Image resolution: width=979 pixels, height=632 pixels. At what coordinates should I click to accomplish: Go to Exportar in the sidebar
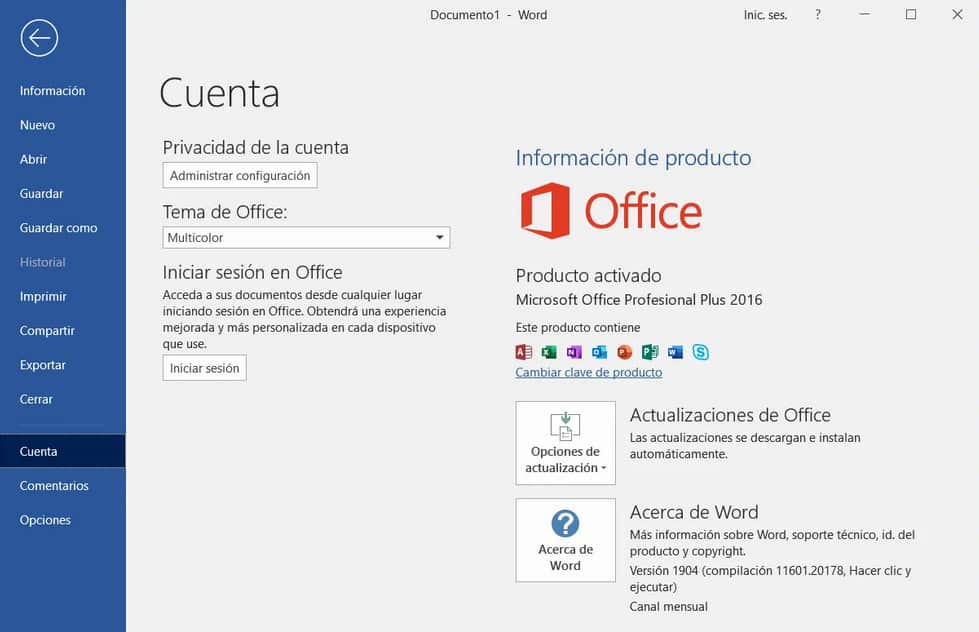[43, 365]
